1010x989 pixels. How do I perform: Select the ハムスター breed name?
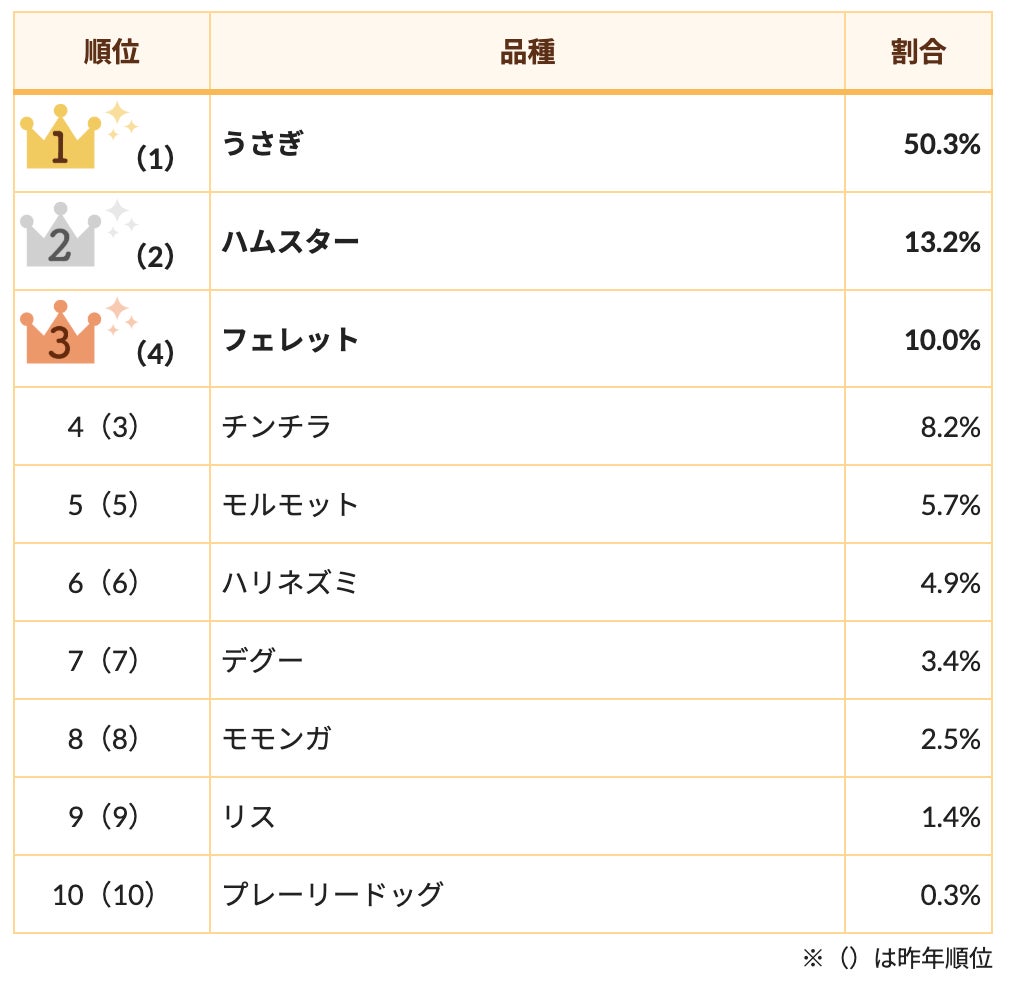[290, 242]
